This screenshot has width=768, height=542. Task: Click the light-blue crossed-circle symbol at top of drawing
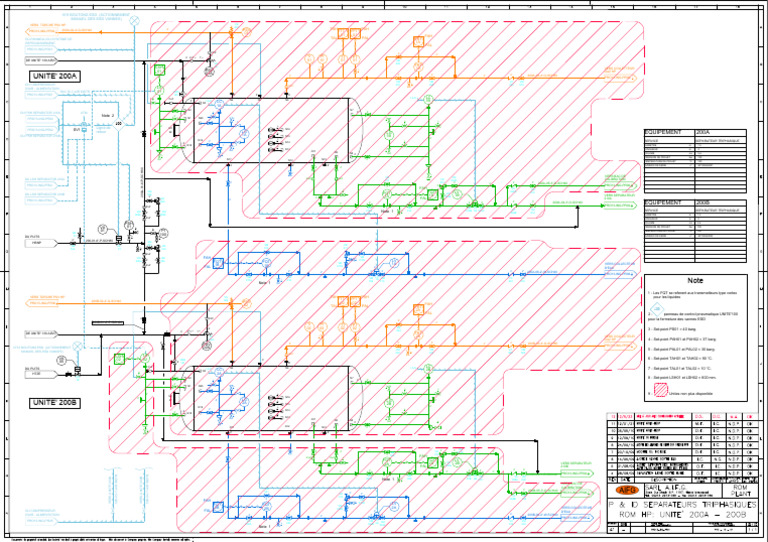click(134, 21)
